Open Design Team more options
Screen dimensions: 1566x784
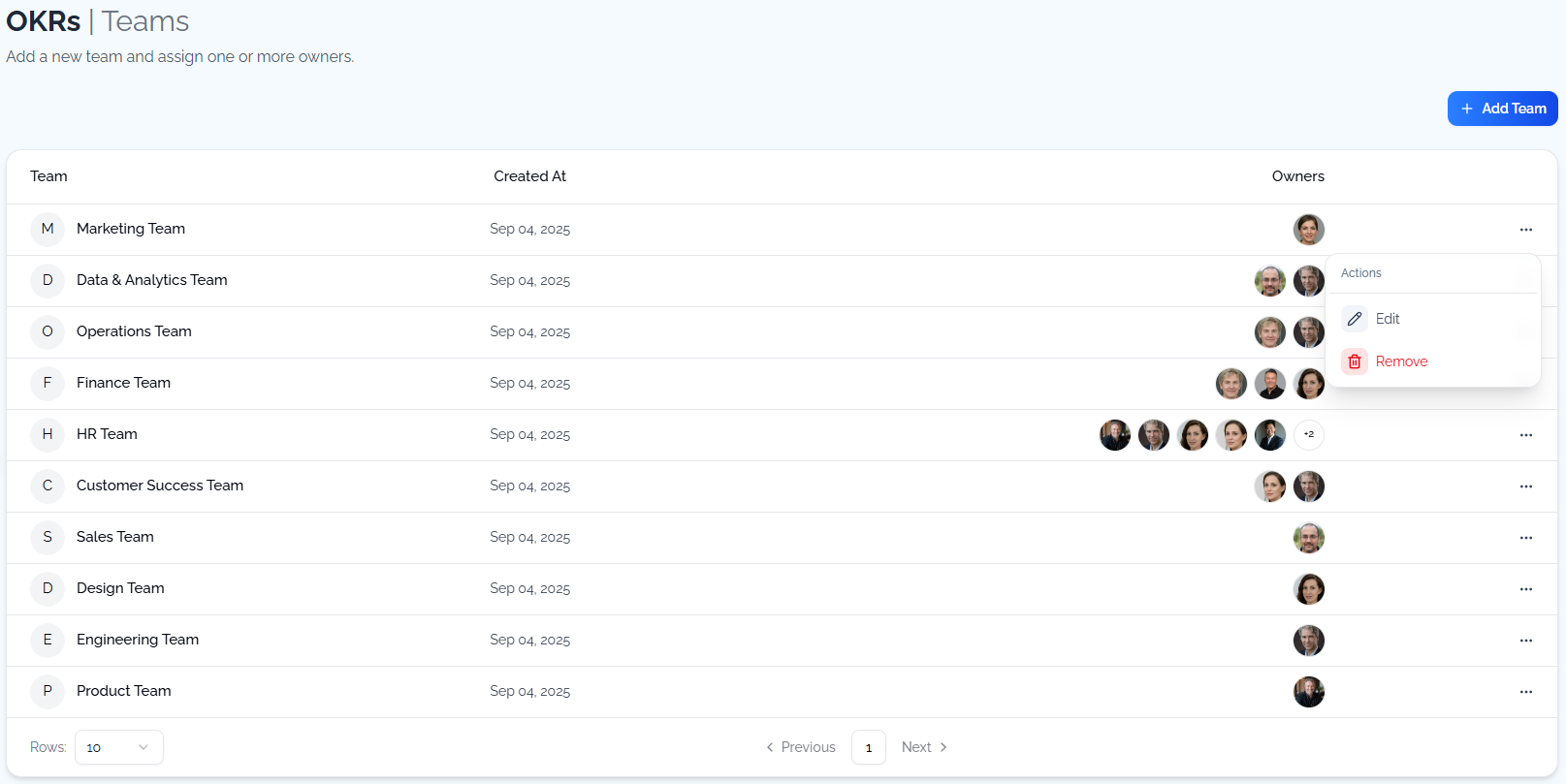pyautogui.click(x=1525, y=589)
